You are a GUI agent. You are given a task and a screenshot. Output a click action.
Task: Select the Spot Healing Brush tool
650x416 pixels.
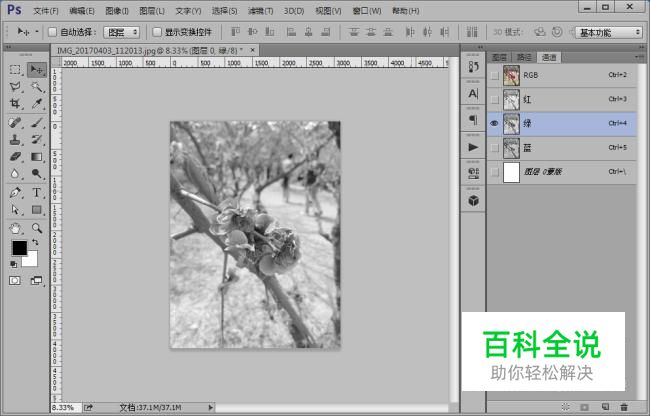(15, 123)
